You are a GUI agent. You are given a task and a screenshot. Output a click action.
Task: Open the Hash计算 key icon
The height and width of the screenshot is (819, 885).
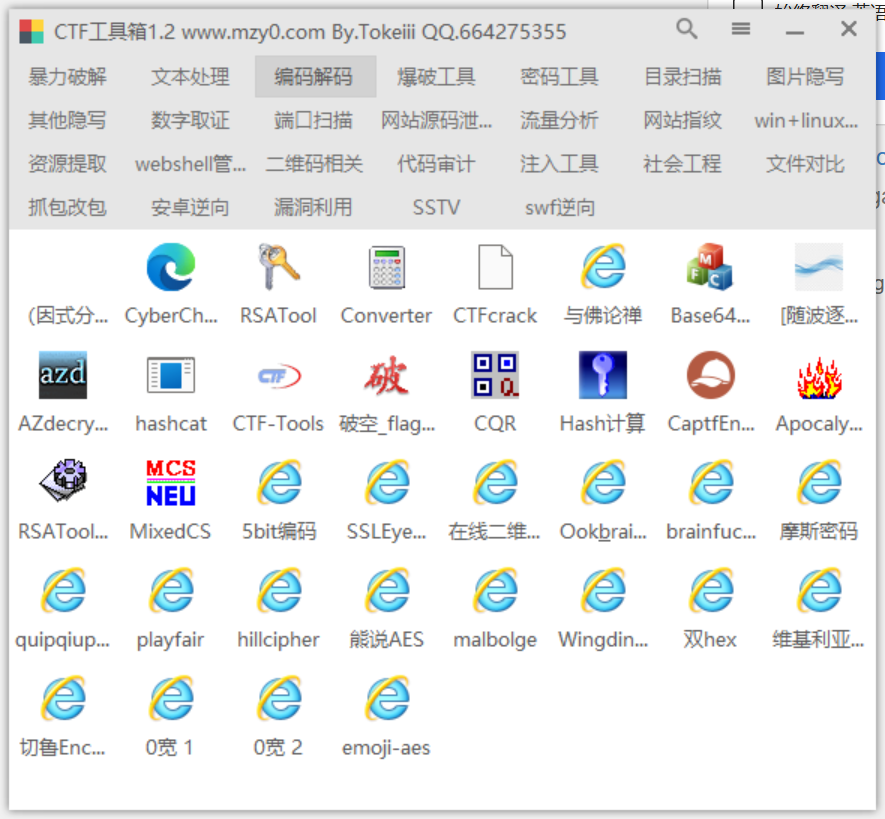click(603, 376)
